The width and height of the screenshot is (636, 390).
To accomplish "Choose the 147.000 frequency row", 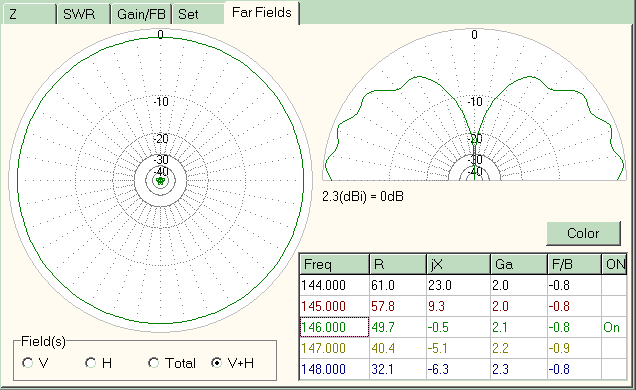I will [463, 348].
